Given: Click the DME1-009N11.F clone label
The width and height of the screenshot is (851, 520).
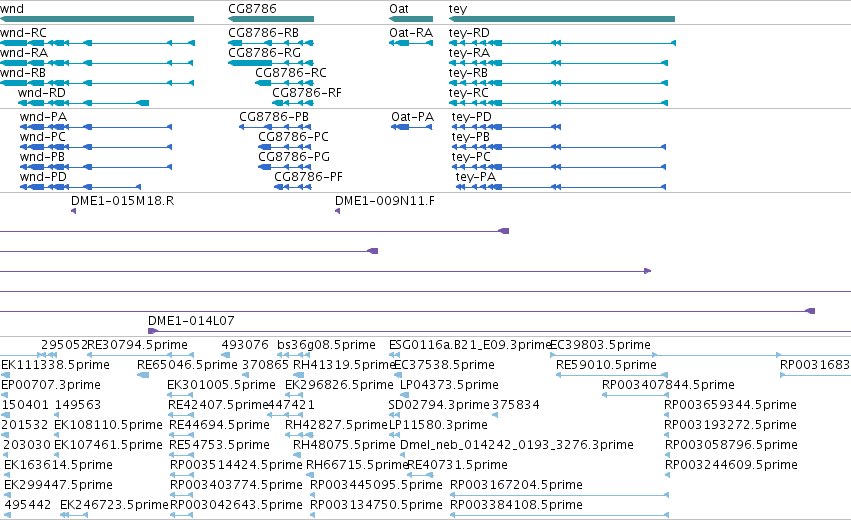Looking at the screenshot, I should pyautogui.click(x=385, y=201).
